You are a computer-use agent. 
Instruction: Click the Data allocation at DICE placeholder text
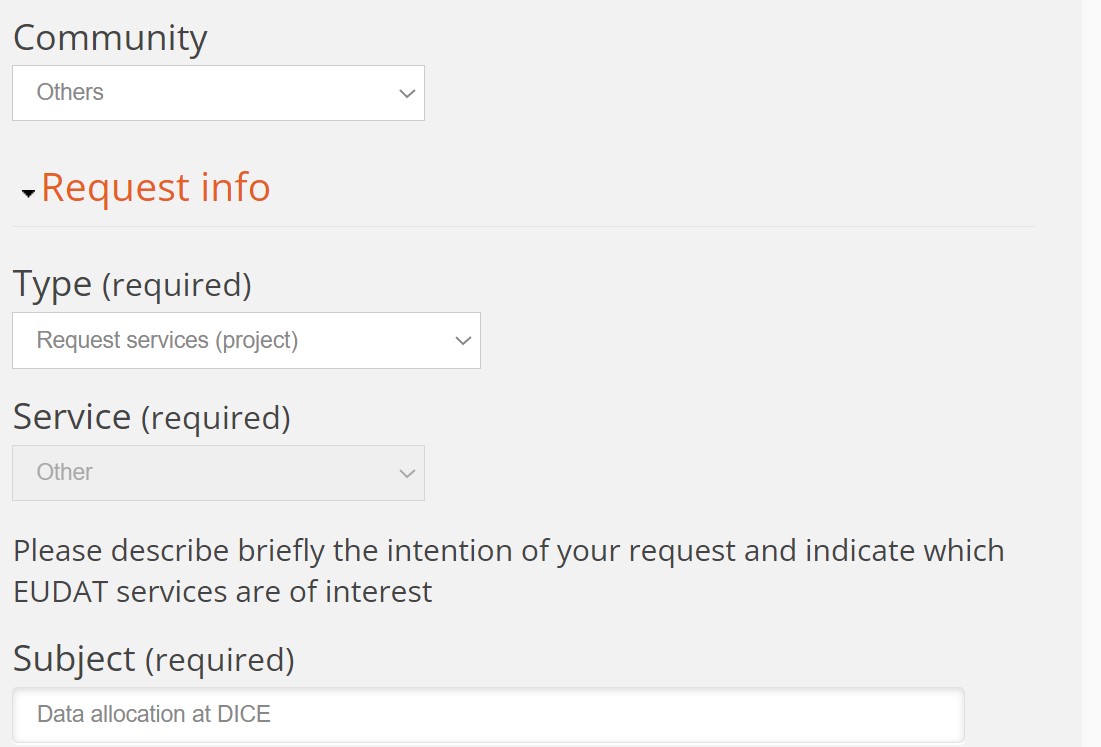coord(154,714)
